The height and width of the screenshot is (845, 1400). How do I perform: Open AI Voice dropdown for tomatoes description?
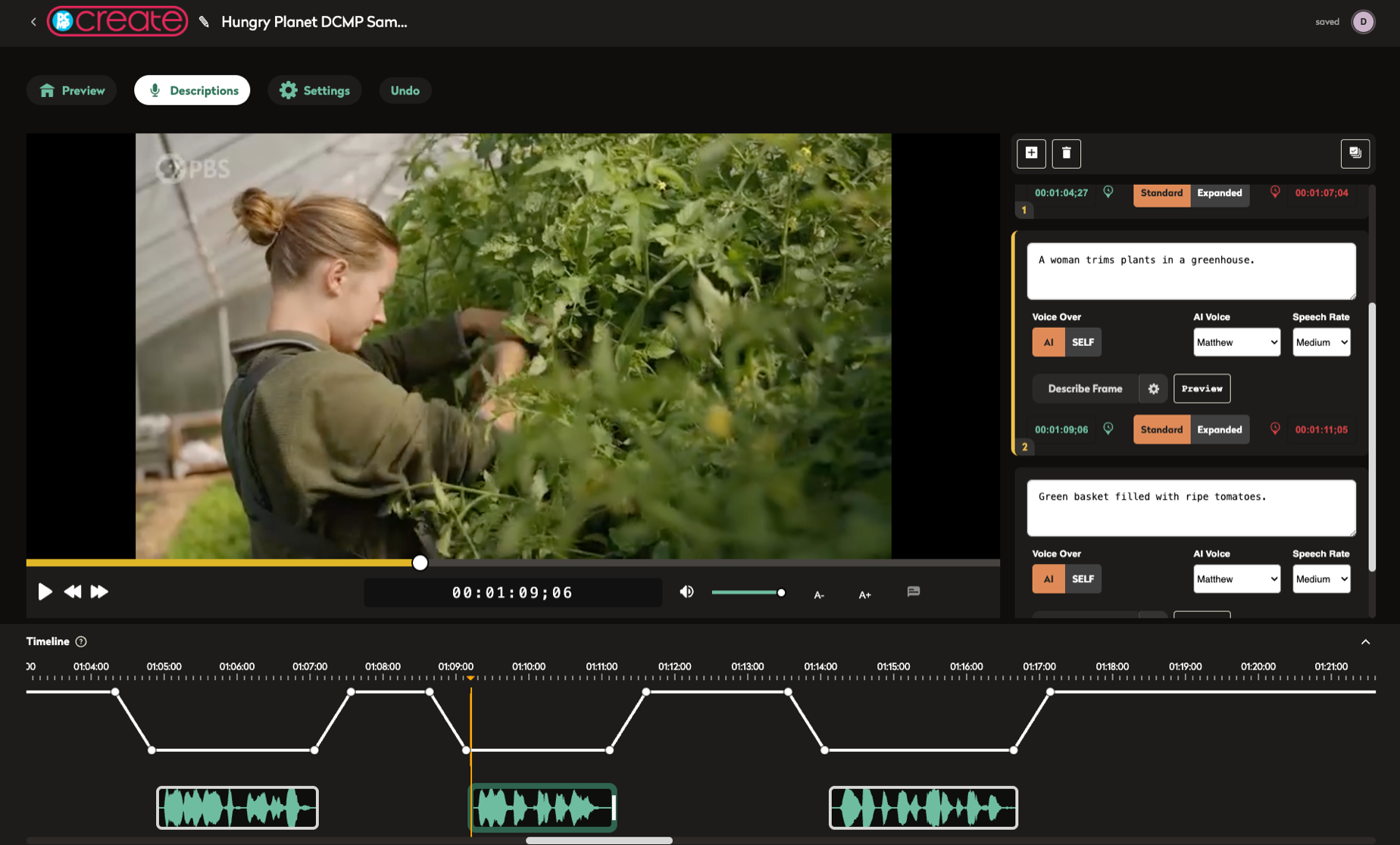1236,579
